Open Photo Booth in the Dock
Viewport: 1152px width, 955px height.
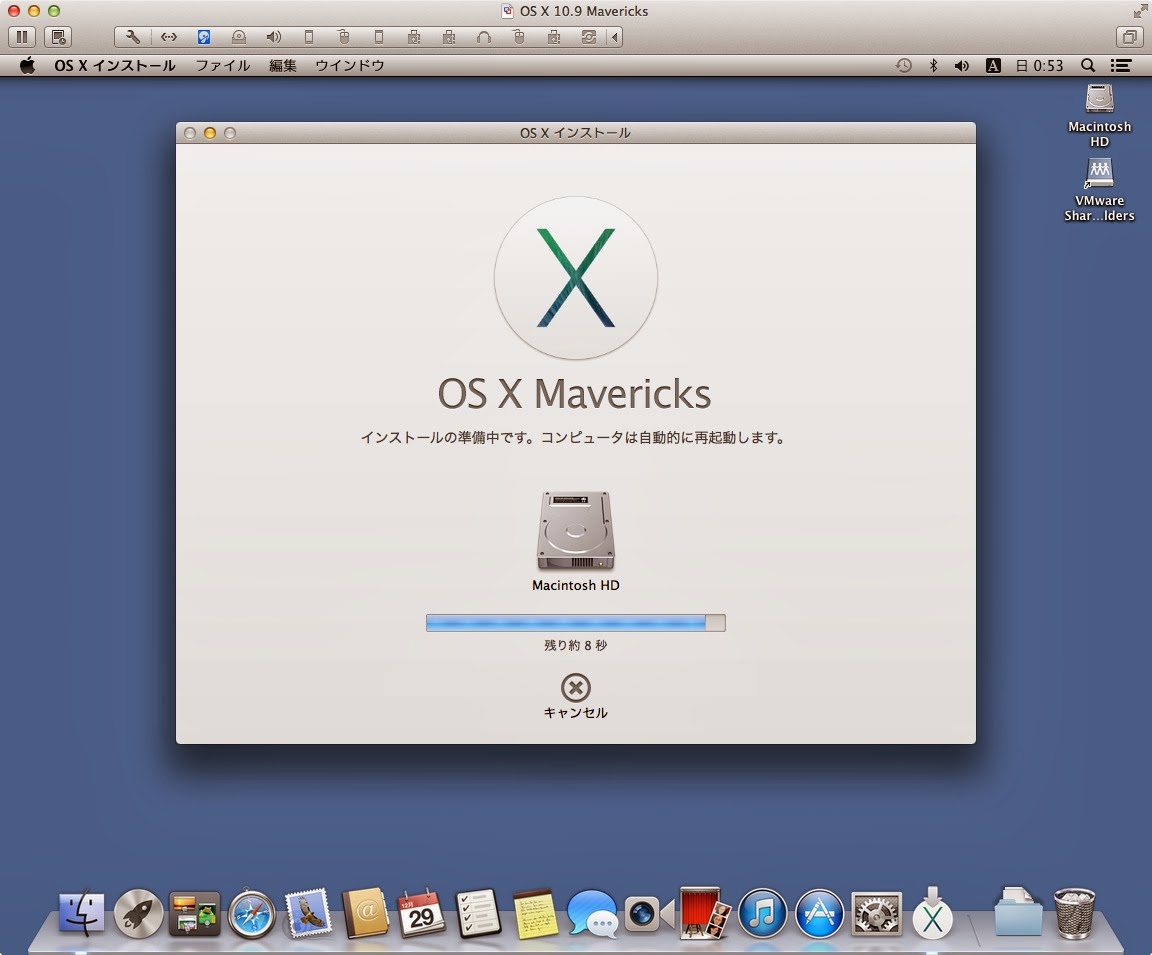[x=705, y=913]
